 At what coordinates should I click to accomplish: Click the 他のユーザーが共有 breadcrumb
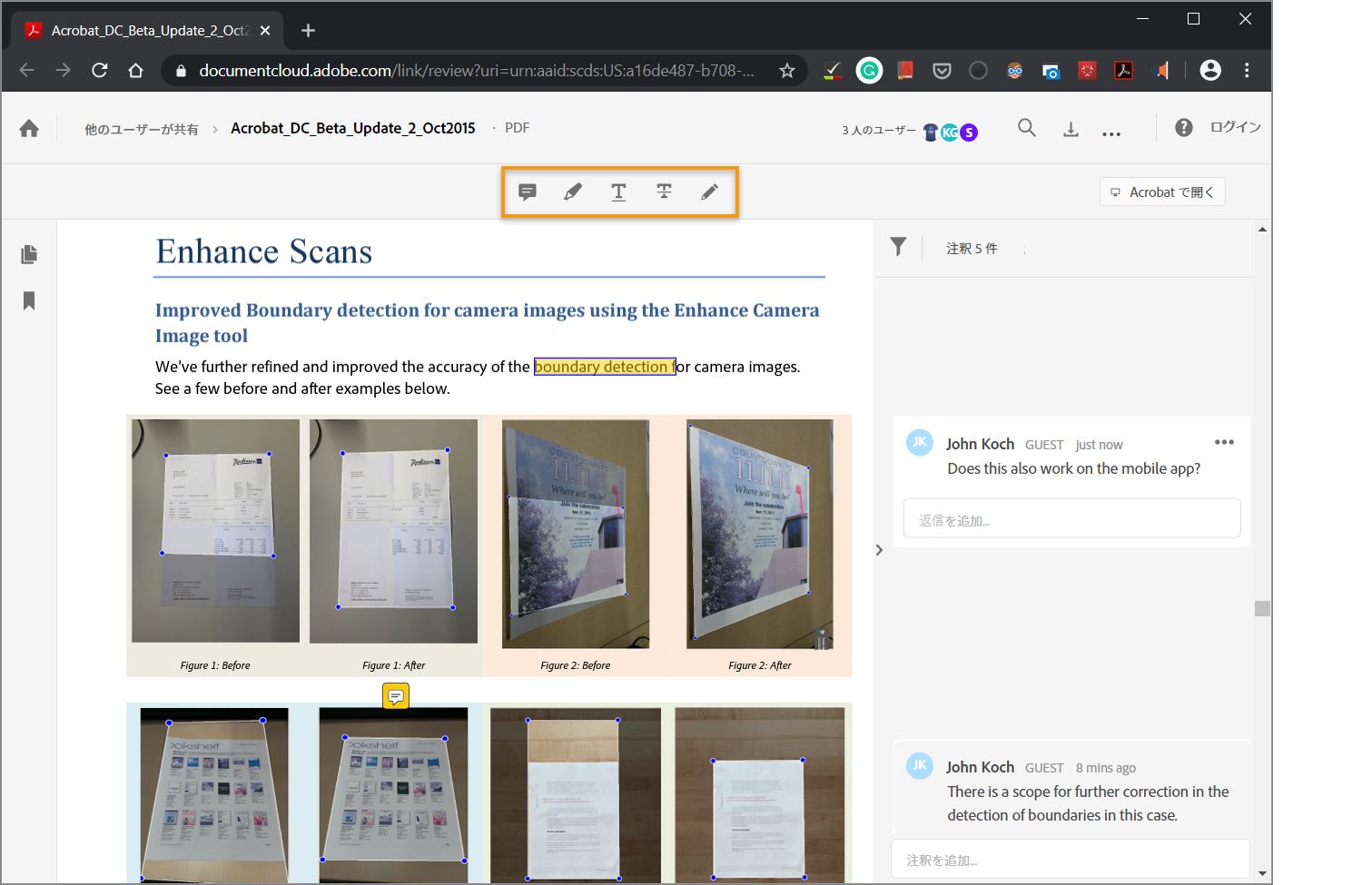(142, 129)
